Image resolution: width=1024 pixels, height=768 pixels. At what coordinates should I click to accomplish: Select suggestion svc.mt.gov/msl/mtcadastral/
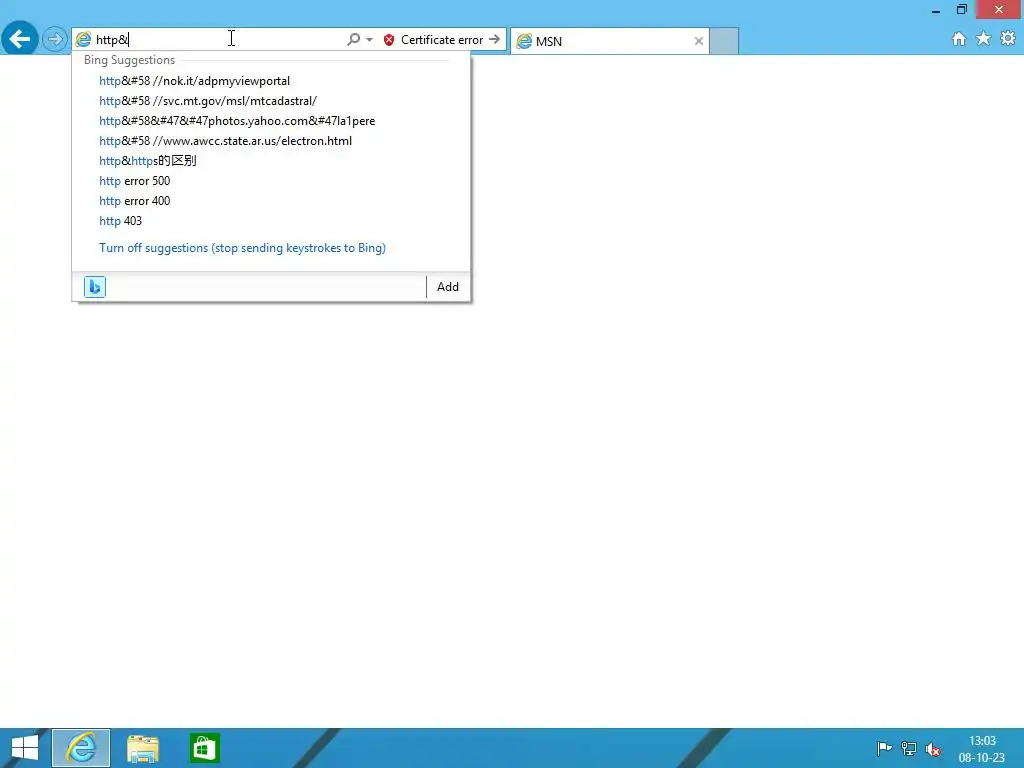271,101
